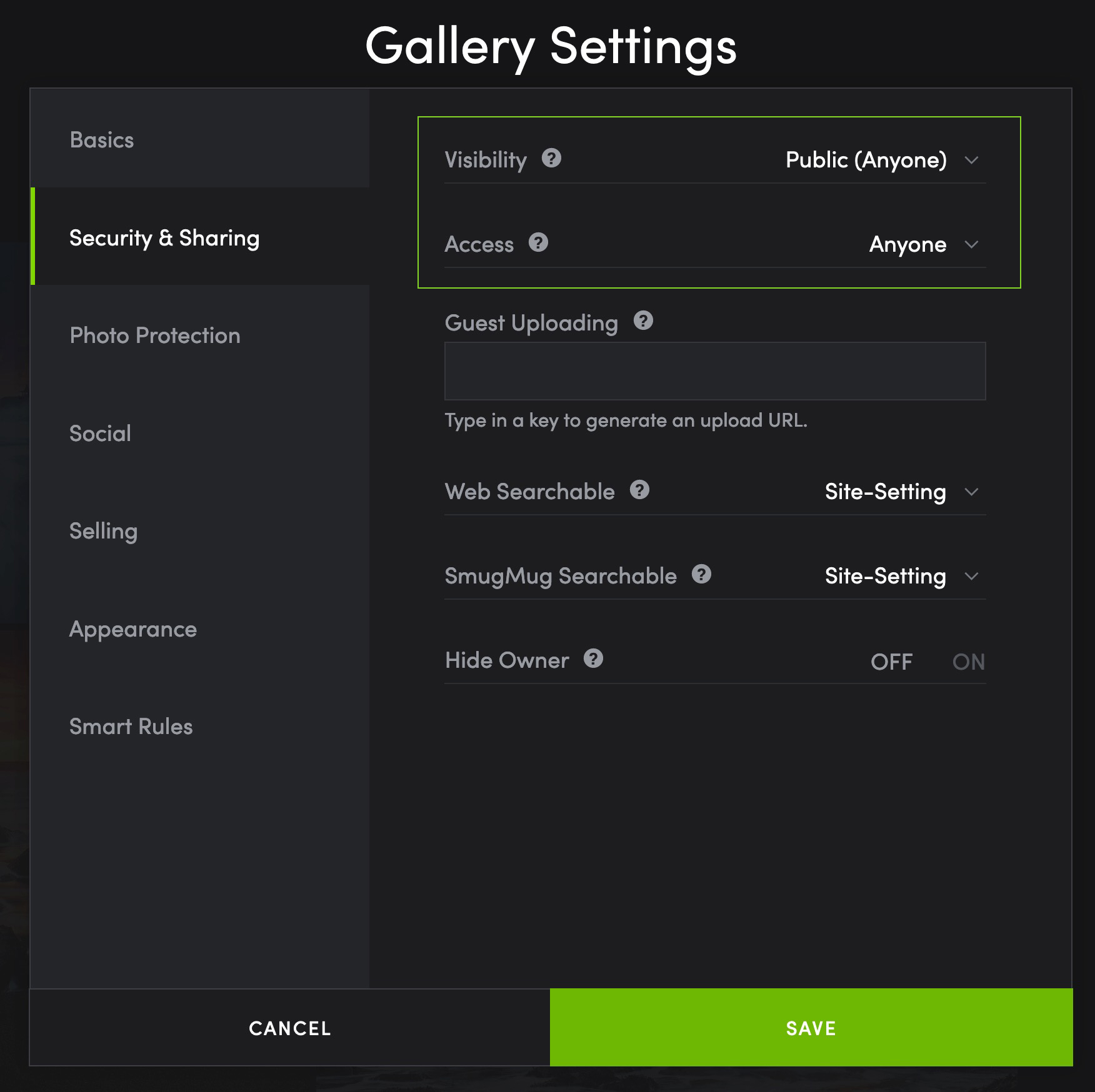Open the Access Anyone dropdown
This screenshot has height=1092, width=1095.
tap(924, 244)
